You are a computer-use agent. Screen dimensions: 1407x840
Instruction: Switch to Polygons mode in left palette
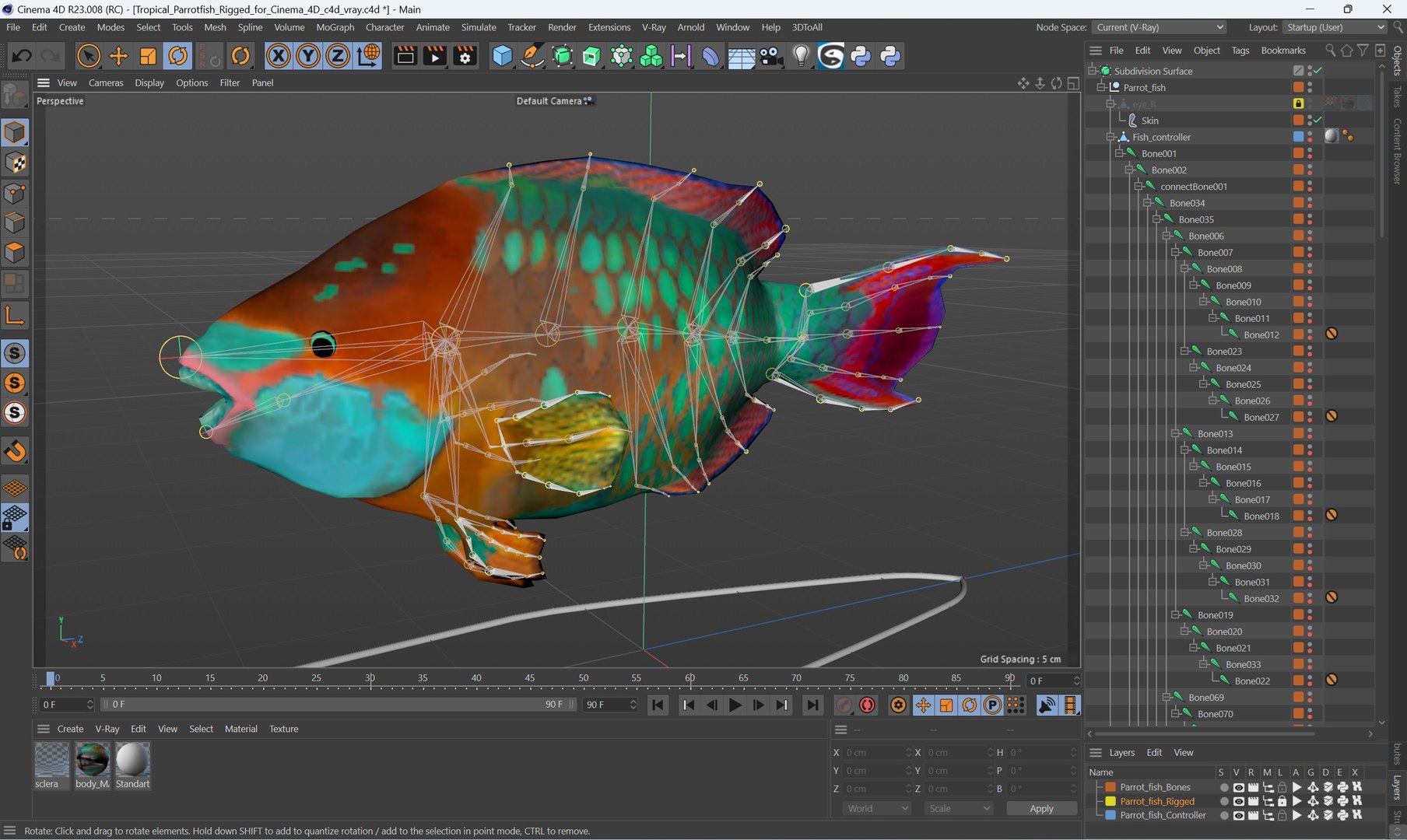[x=15, y=253]
